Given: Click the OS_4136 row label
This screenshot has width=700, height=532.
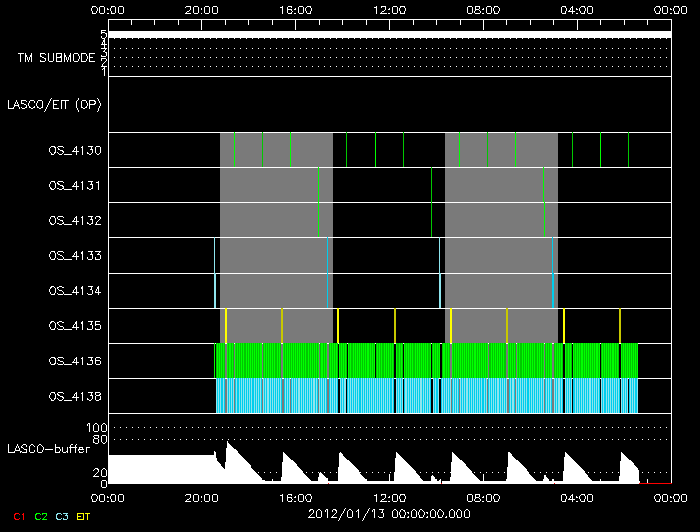Looking at the screenshot, I should point(75,361).
